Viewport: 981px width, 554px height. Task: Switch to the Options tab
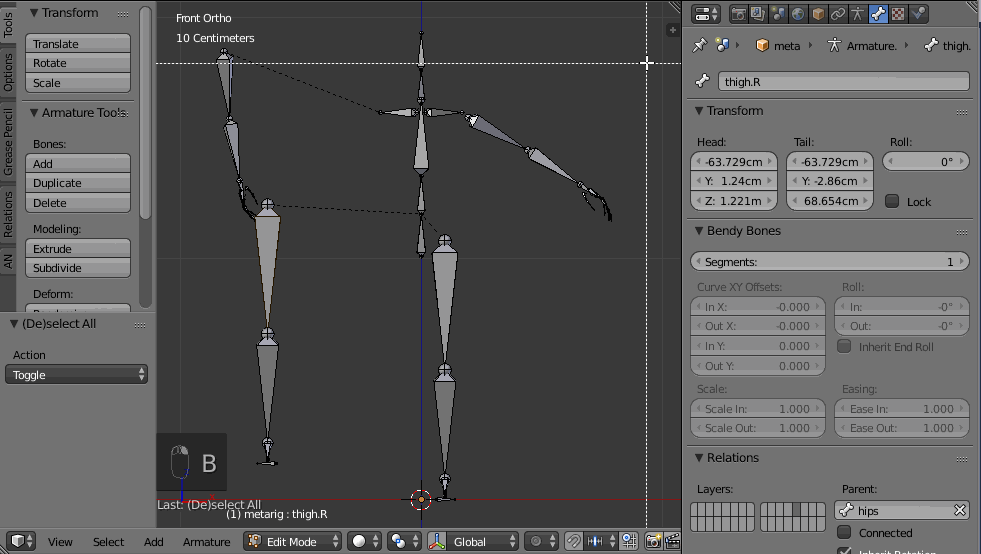[x=8, y=72]
